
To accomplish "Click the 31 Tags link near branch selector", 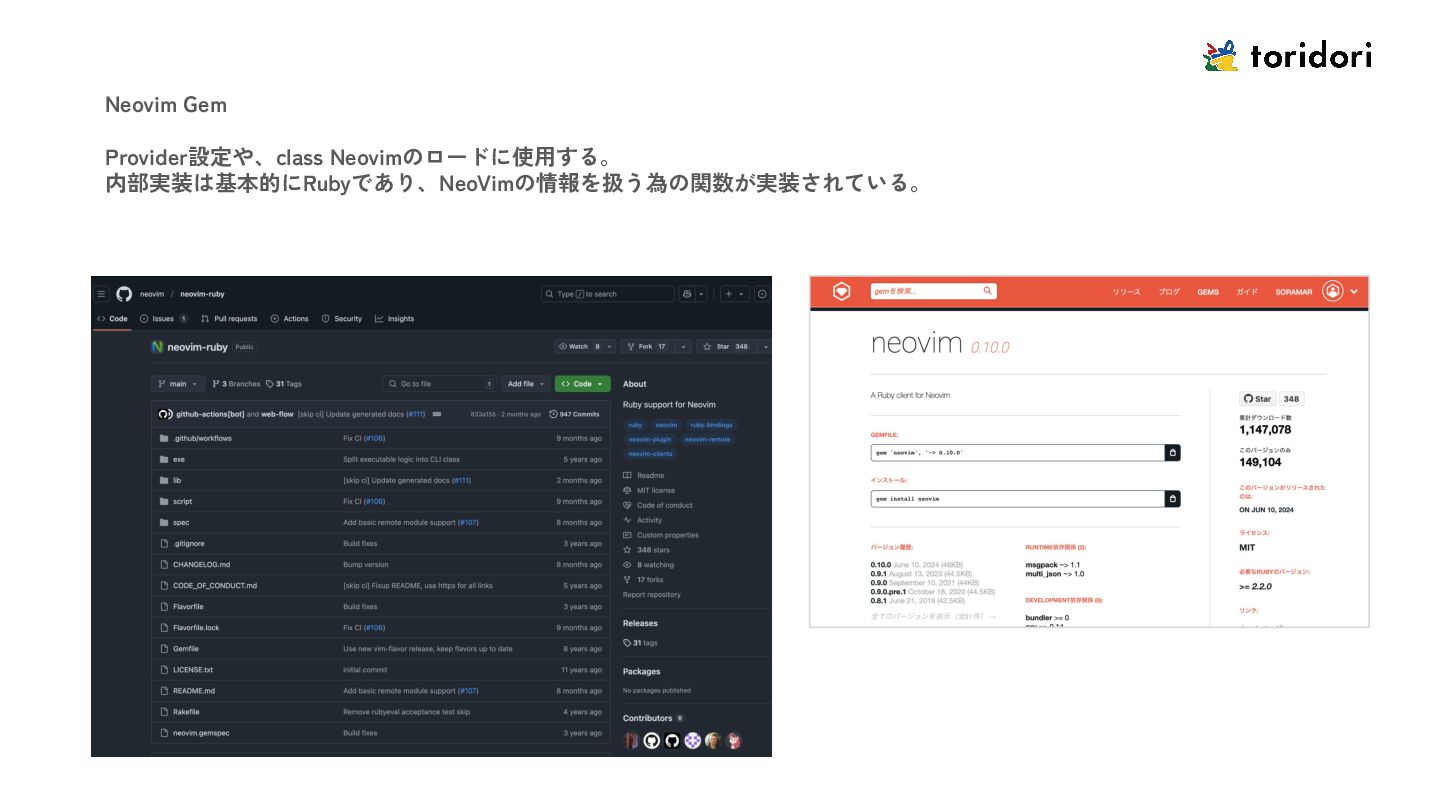I will [x=284, y=384].
